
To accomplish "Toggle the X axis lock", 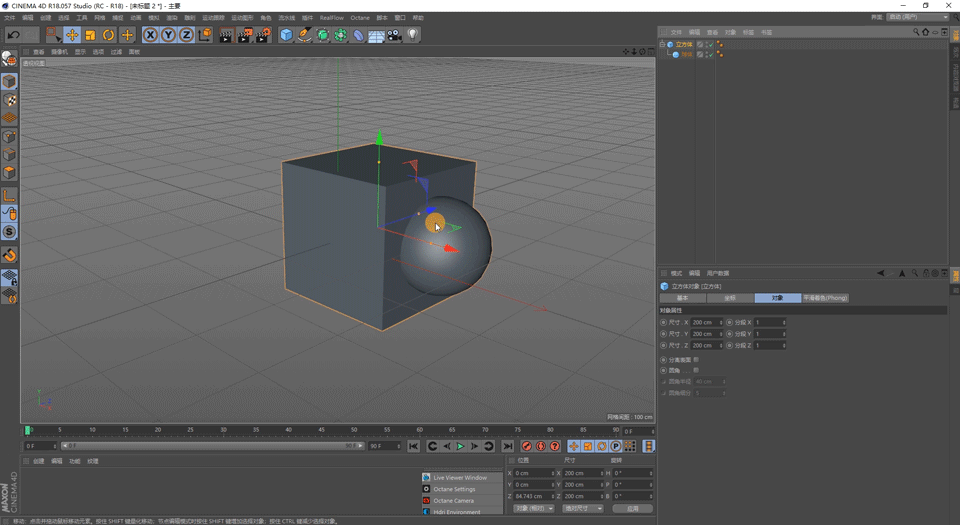I will click(x=150, y=35).
